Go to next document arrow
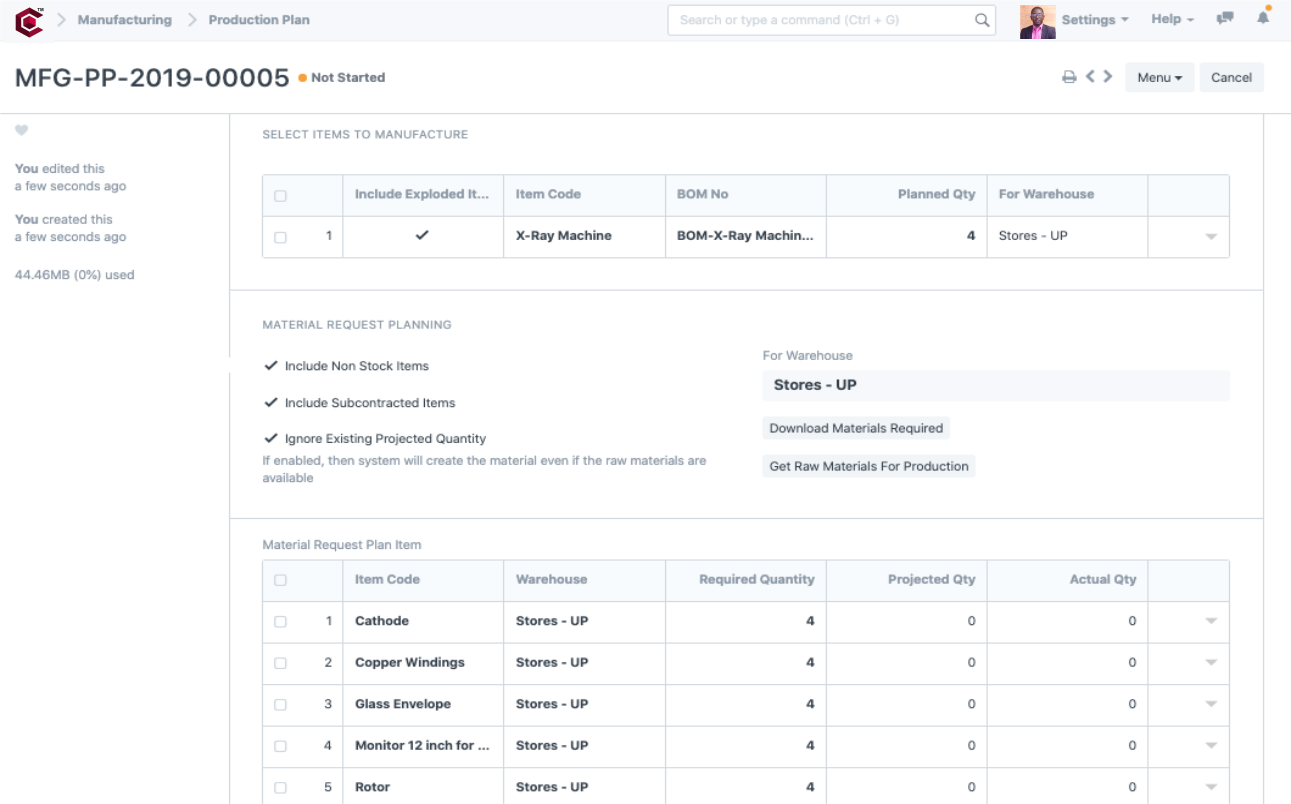This screenshot has width=1291, height=804. point(1108,76)
